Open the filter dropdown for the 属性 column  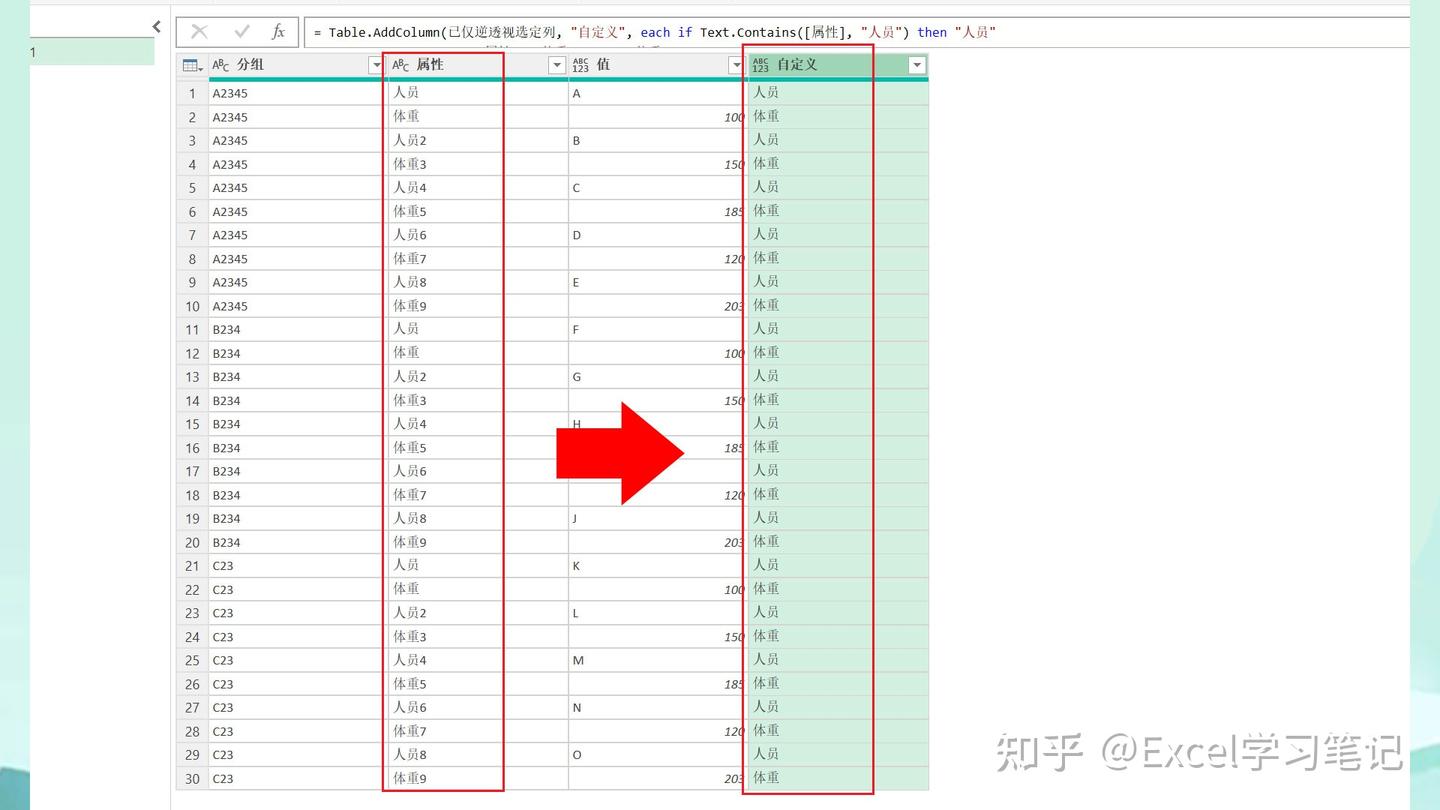(557, 65)
